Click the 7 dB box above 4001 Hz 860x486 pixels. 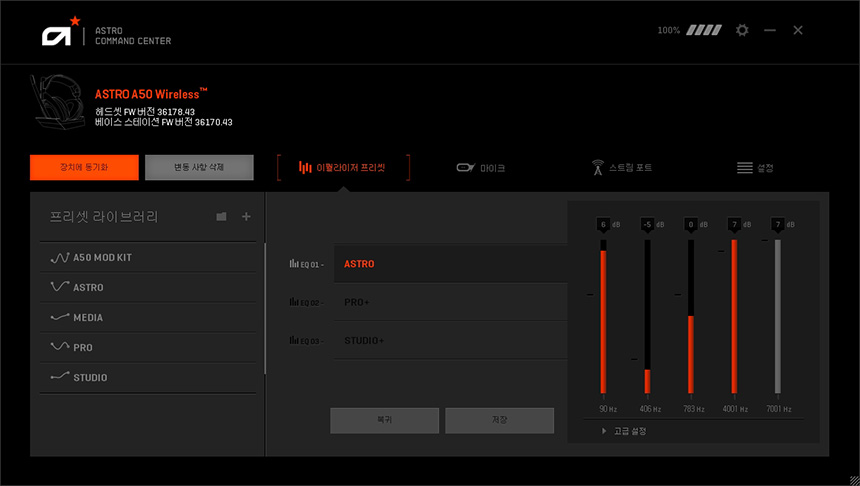click(734, 224)
